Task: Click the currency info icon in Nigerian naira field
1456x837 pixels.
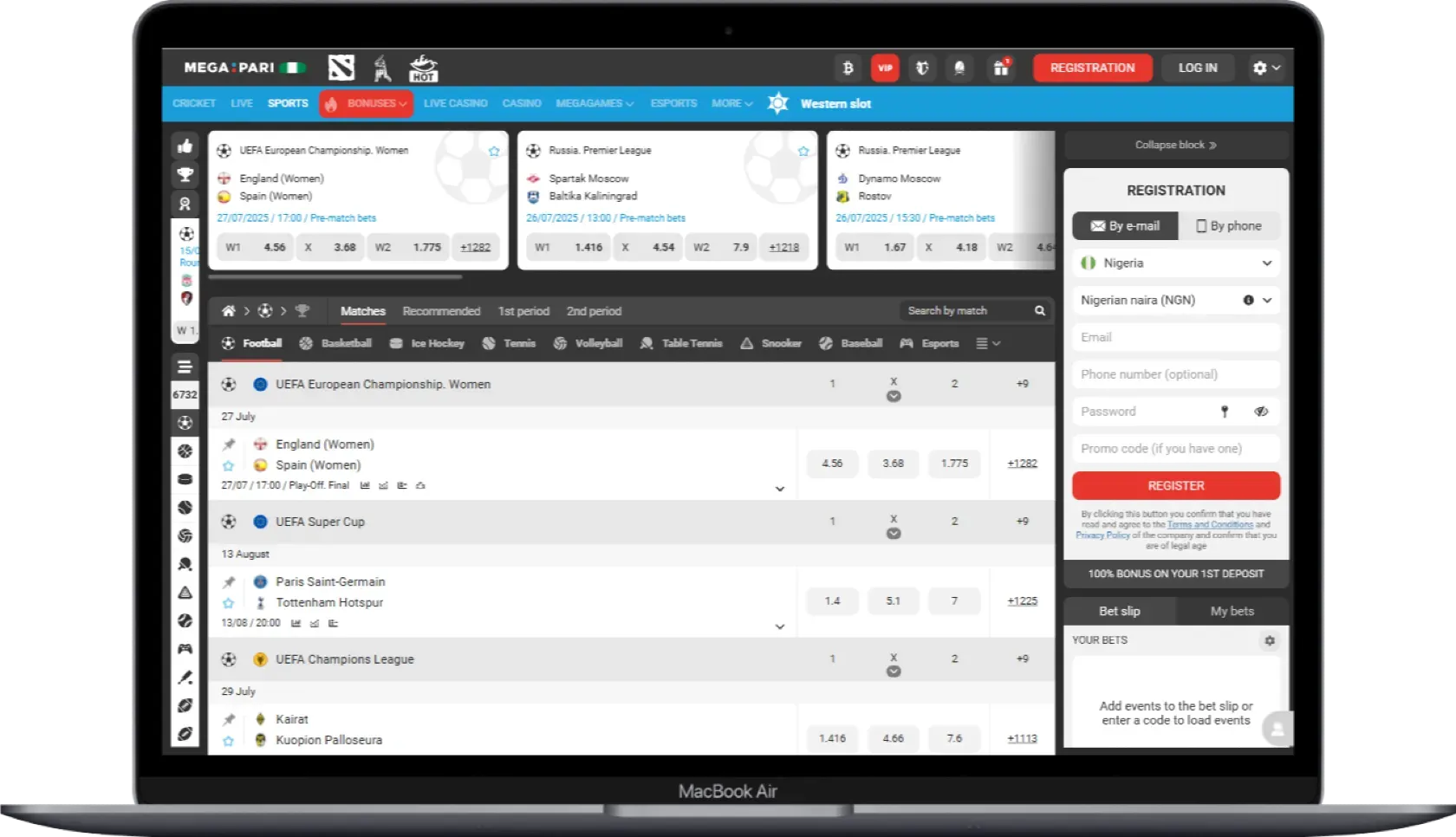Action: coord(1249,301)
